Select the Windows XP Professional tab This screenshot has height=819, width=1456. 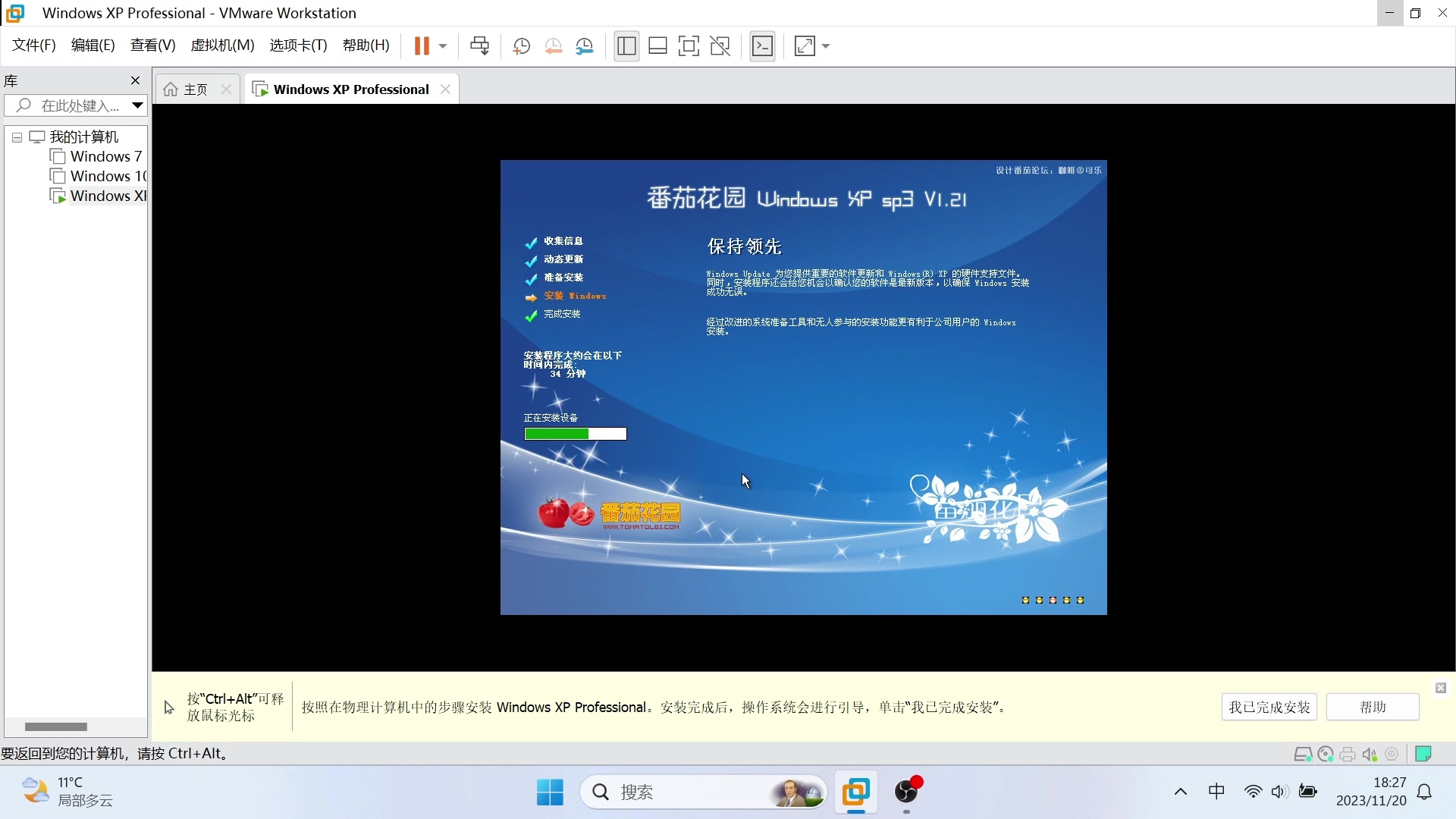tap(351, 89)
